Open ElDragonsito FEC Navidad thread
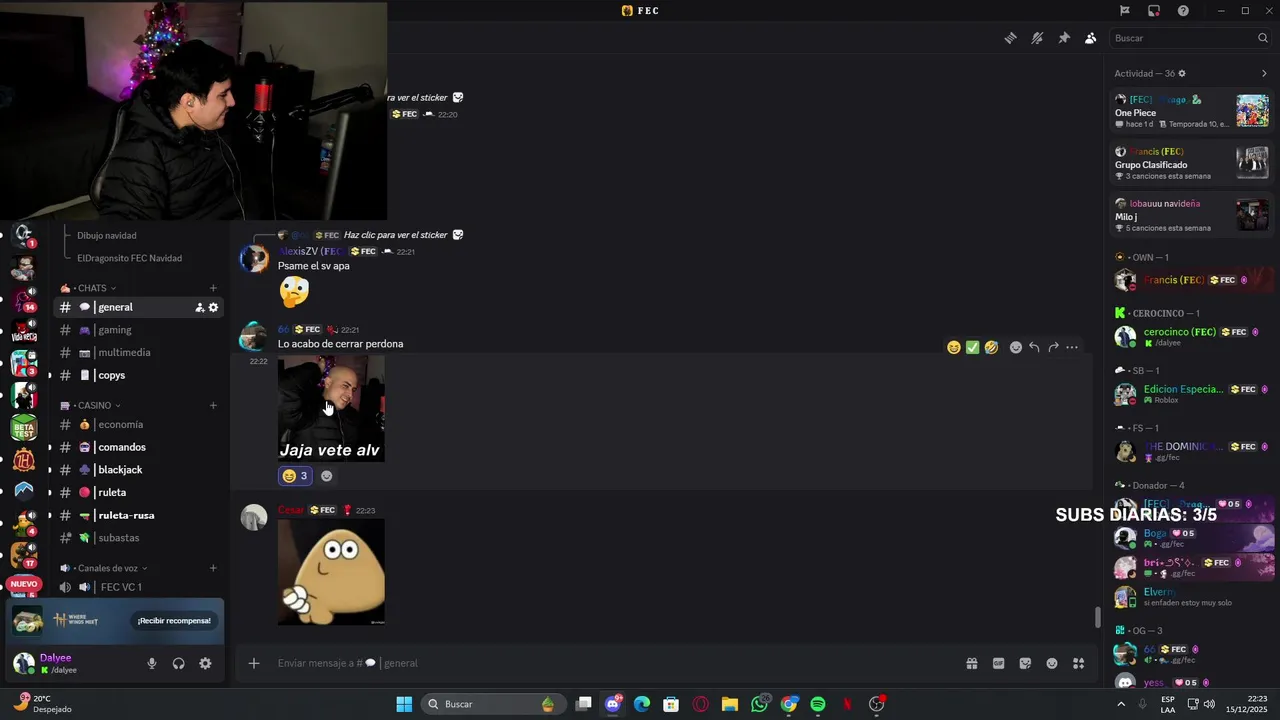 [x=129, y=258]
